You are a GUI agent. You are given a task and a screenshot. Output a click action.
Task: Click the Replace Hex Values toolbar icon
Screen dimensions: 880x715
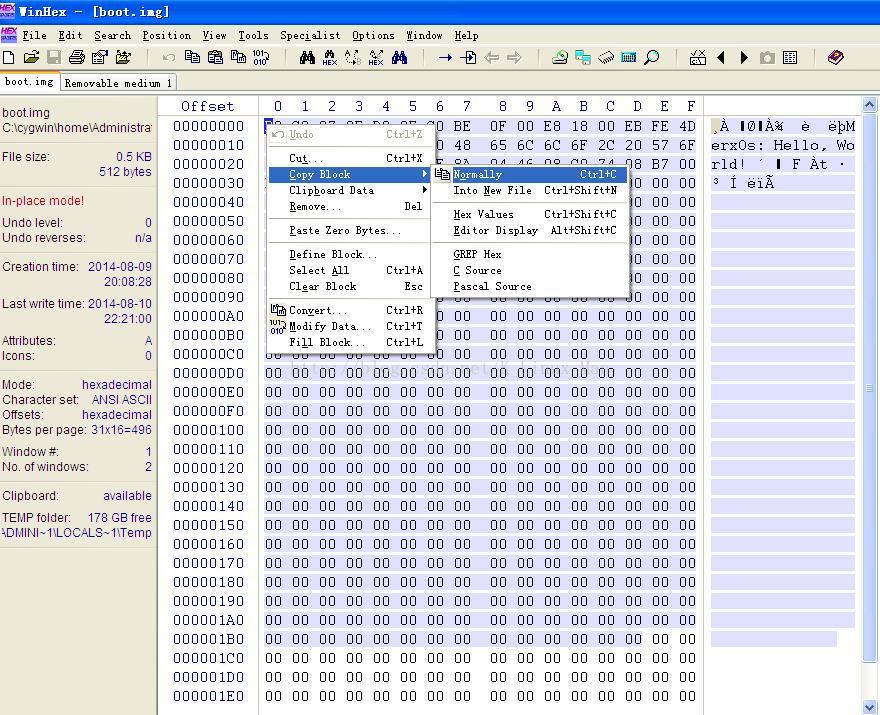pos(376,57)
